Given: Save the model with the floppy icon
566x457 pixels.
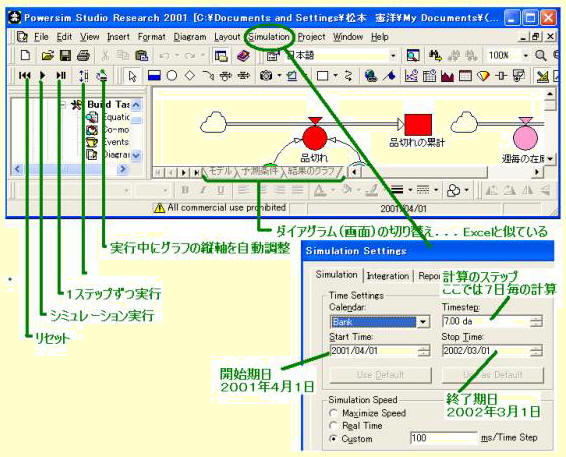Looking at the screenshot, I should (65, 55).
